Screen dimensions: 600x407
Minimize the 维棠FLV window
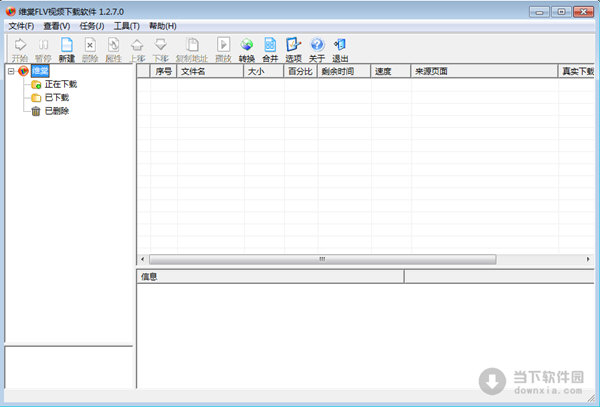point(539,12)
